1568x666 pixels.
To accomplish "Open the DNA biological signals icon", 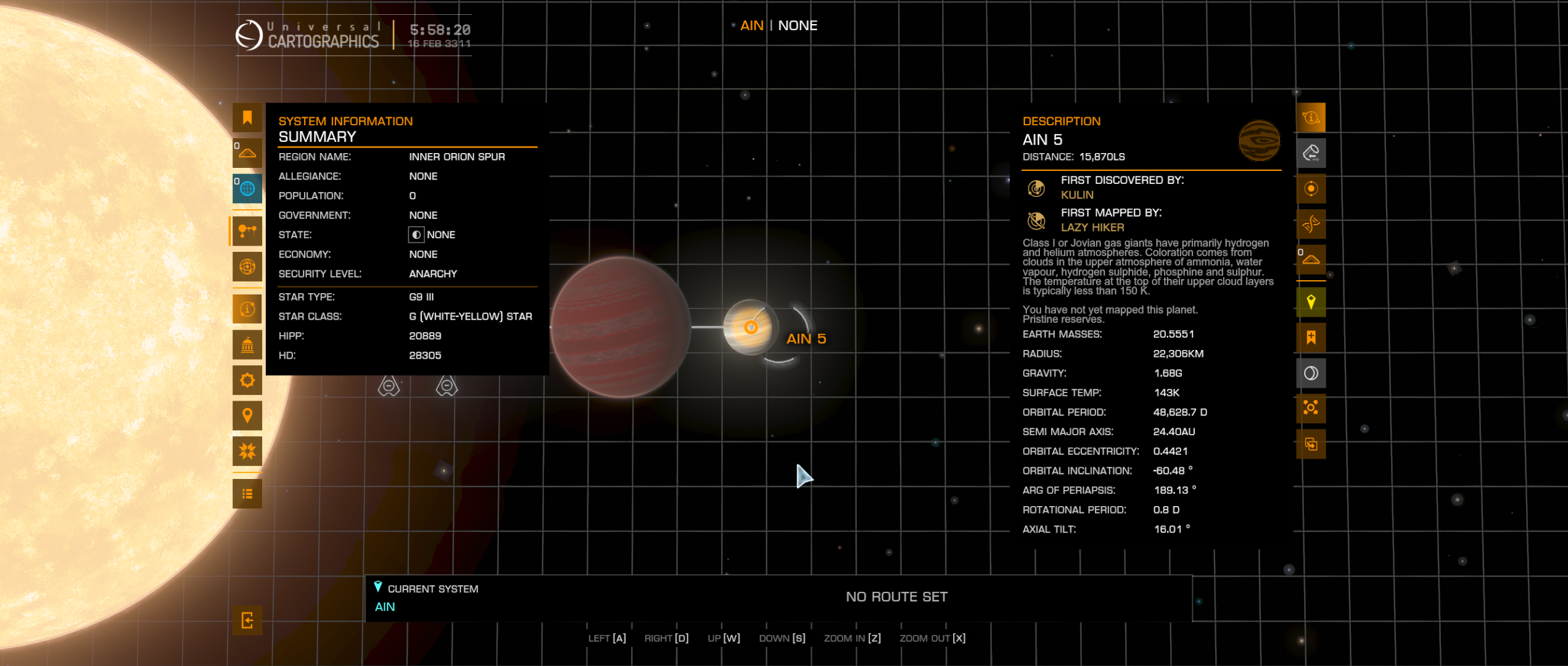I will [1311, 223].
